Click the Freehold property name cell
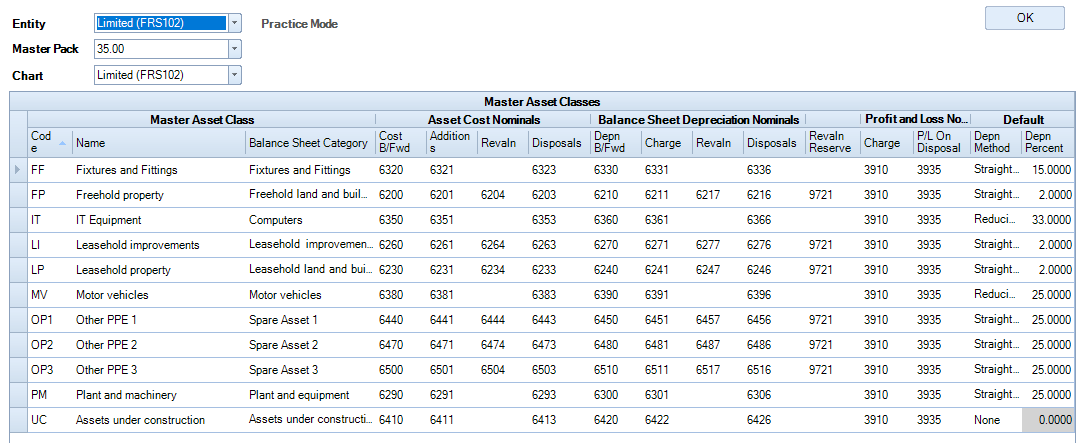 [158, 195]
